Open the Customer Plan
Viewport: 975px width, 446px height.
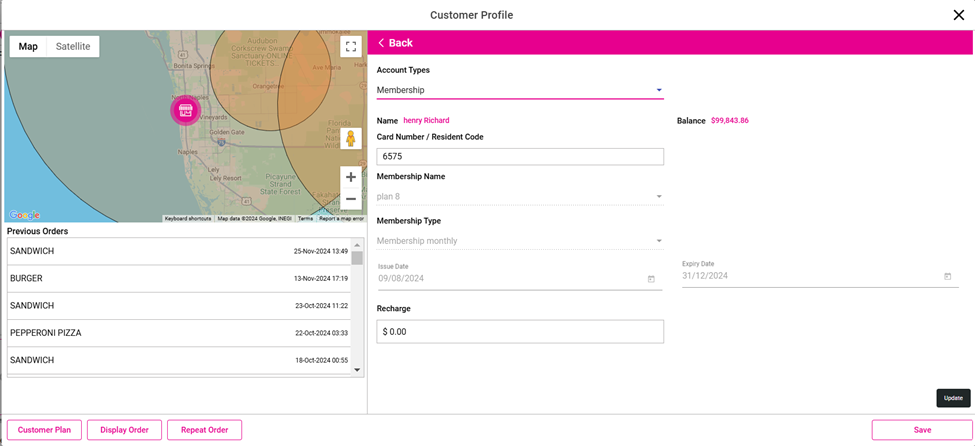tap(44, 430)
